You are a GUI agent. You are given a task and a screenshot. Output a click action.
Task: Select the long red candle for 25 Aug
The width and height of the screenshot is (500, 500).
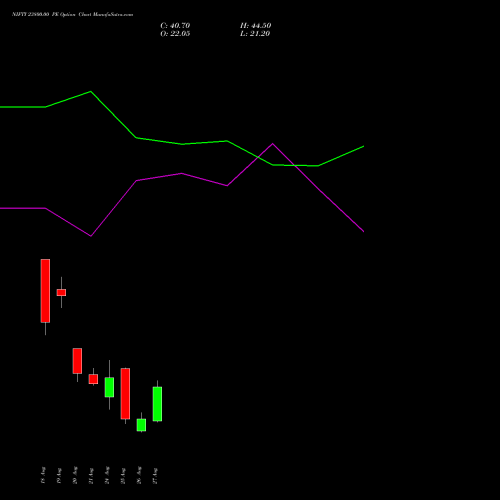click(x=125, y=393)
